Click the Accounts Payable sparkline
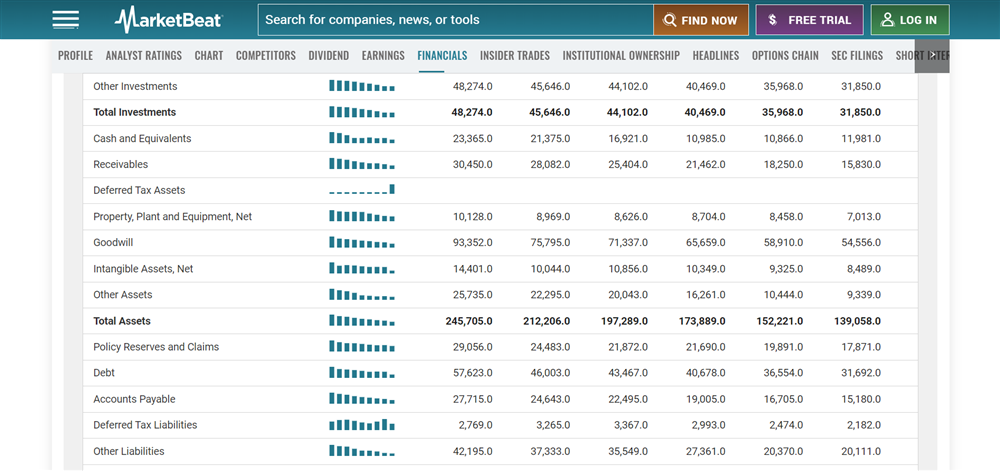The height and width of the screenshot is (471, 1000). 362,399
